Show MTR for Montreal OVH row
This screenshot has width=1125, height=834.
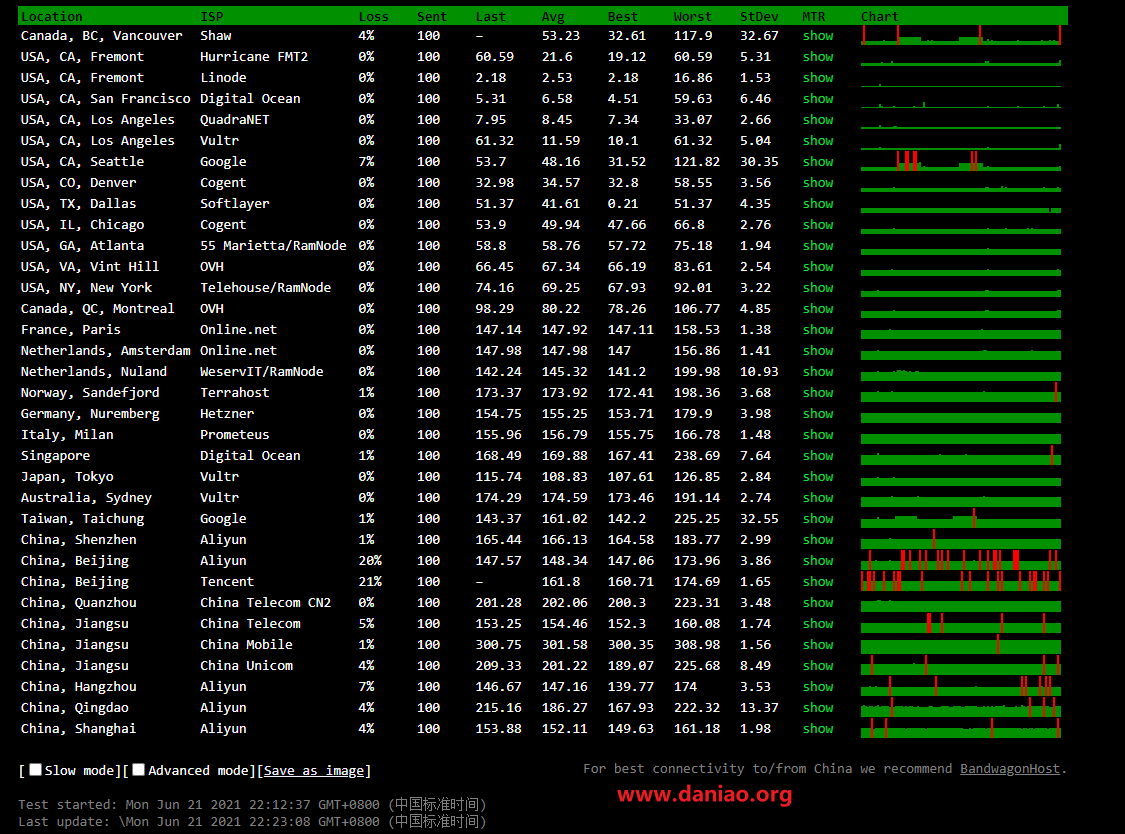(818, 309)
